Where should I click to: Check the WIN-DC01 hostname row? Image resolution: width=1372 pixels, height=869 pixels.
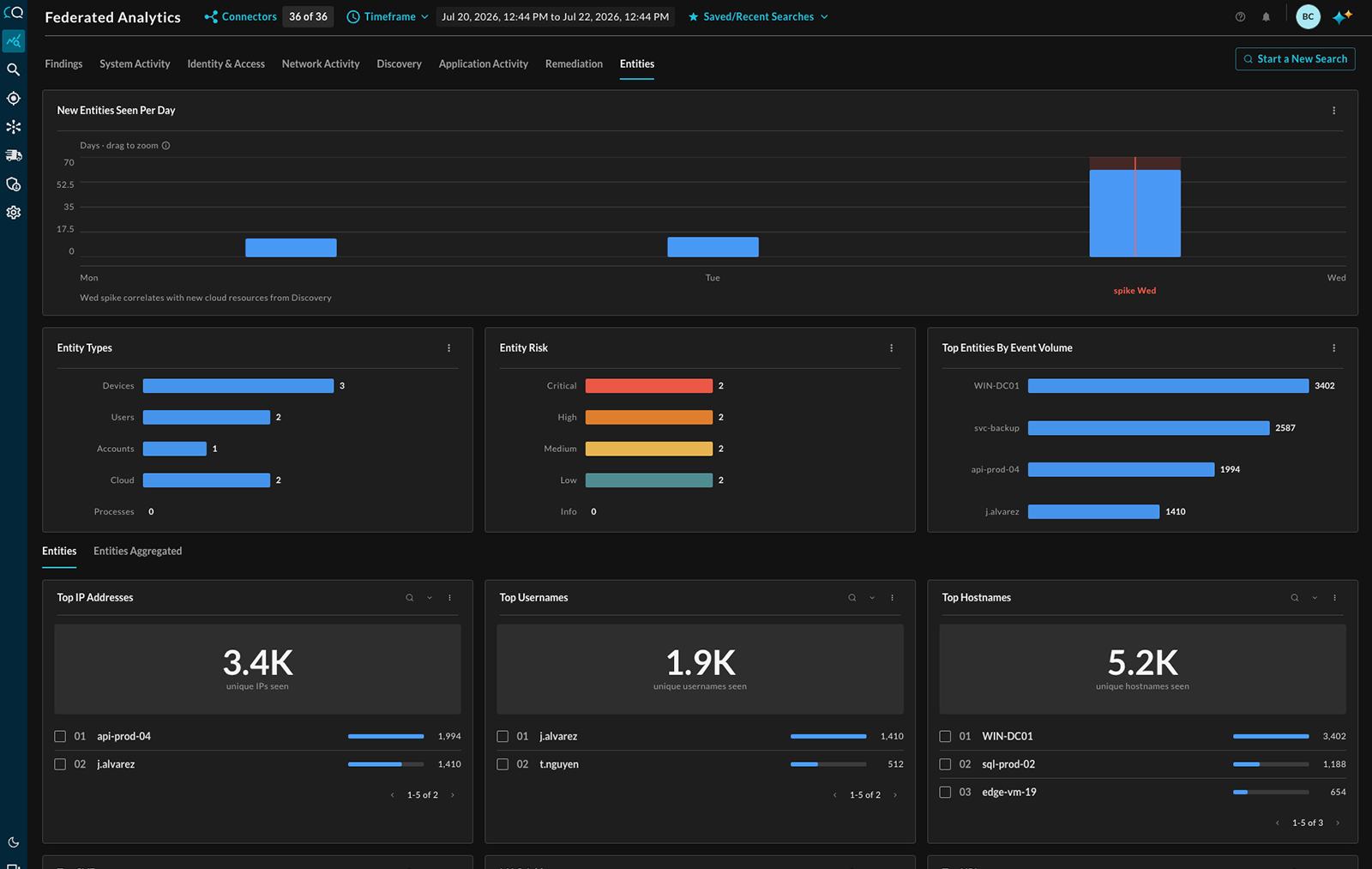click(x=945, y=736)
